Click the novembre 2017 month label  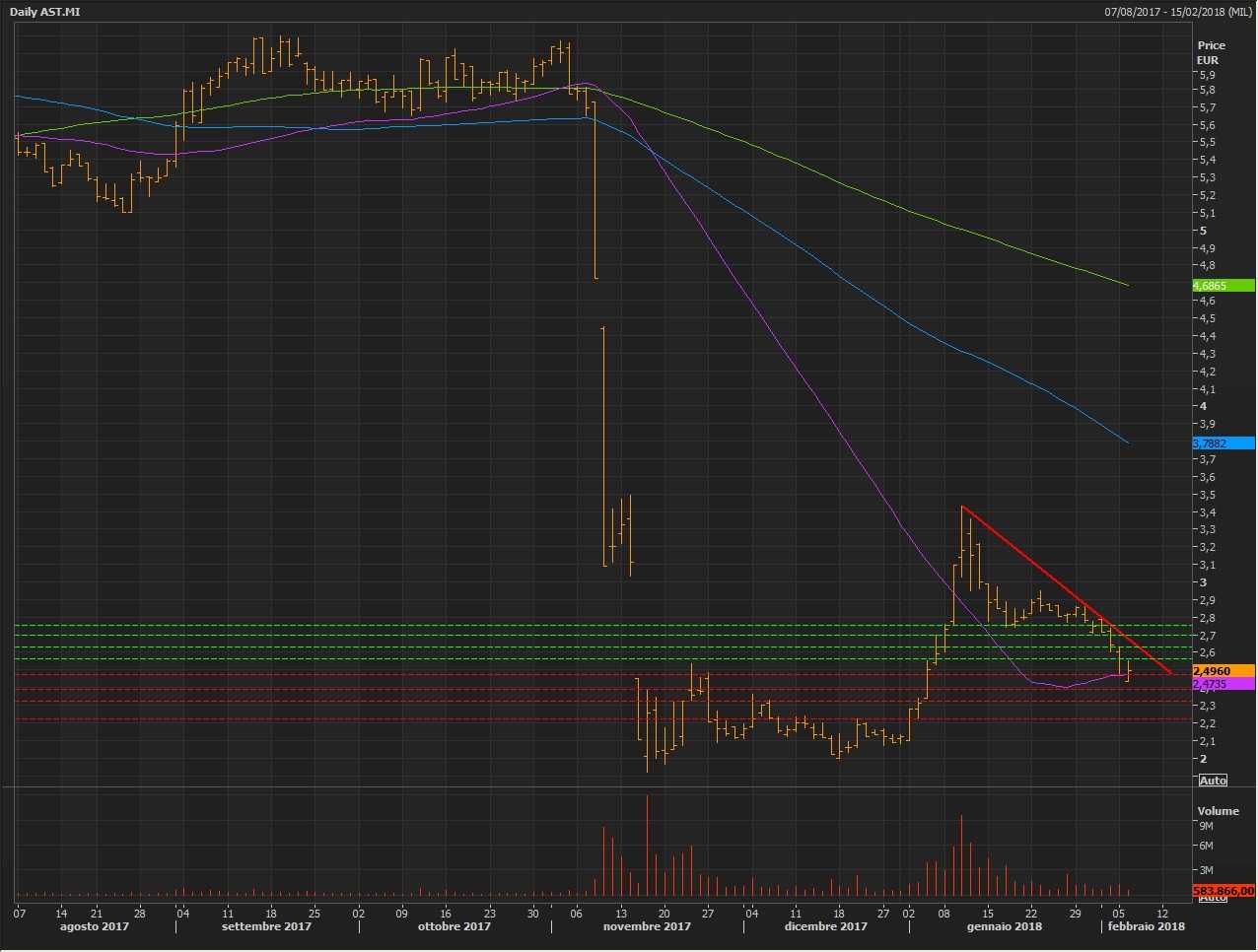click(x=647, y=926)
